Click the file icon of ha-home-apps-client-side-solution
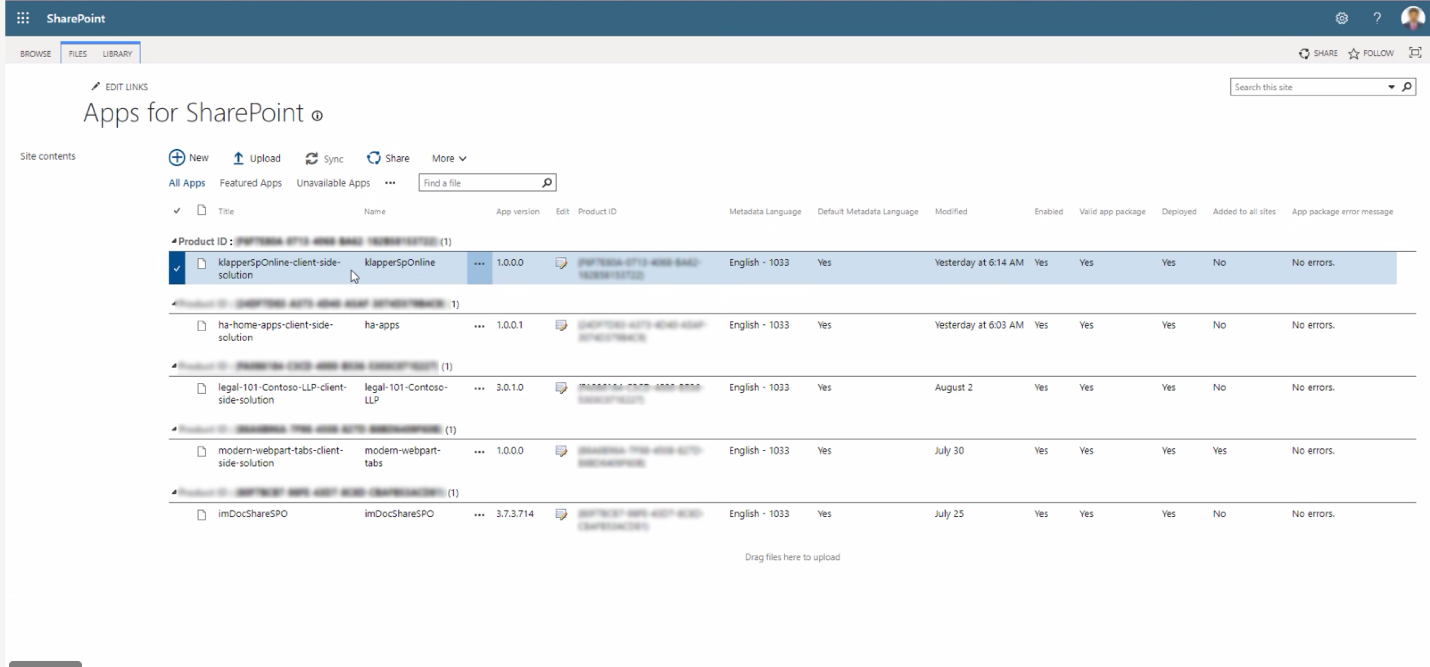The height and width of the screenshot is (667, 1430). tap(201, 326)
